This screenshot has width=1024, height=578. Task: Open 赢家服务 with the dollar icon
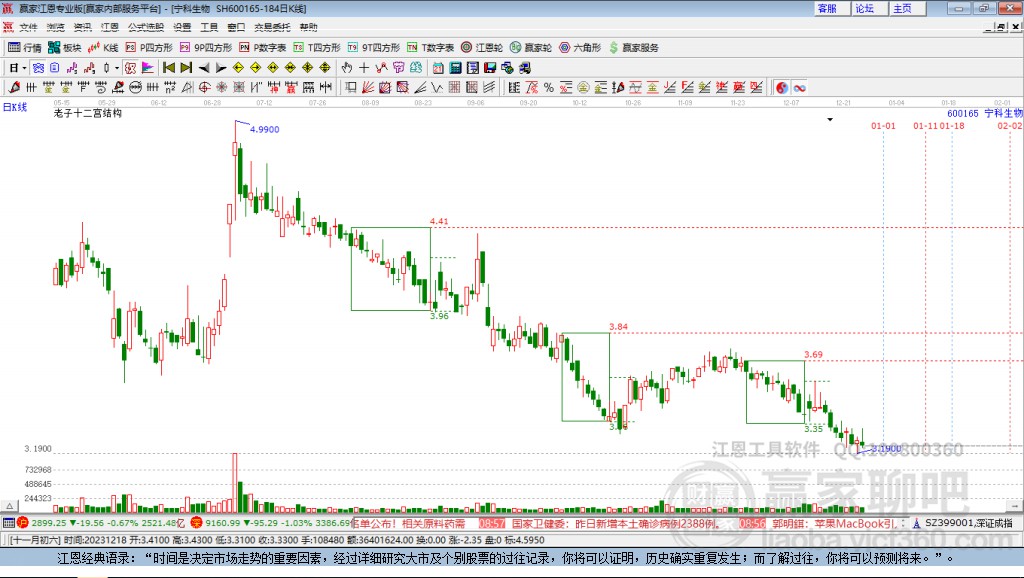pyautogui.click(x=633, y=47)
